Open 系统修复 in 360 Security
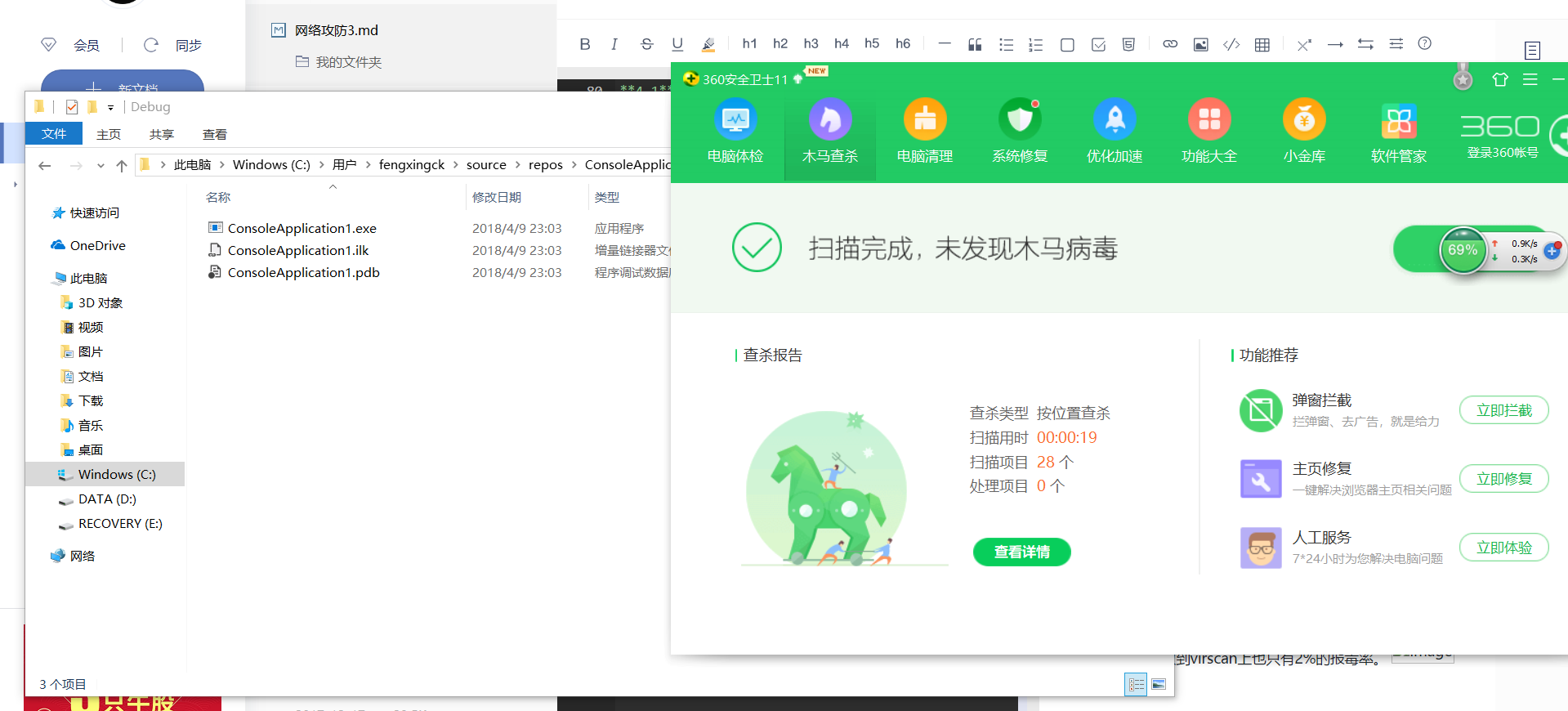Screen dimensions: 1568x711 coord(1020,131)
